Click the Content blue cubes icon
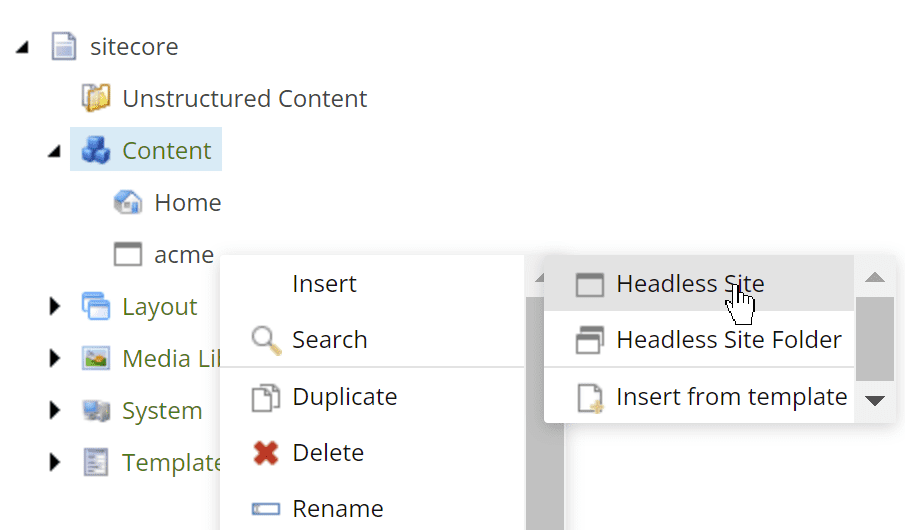 tap(95, 150)
